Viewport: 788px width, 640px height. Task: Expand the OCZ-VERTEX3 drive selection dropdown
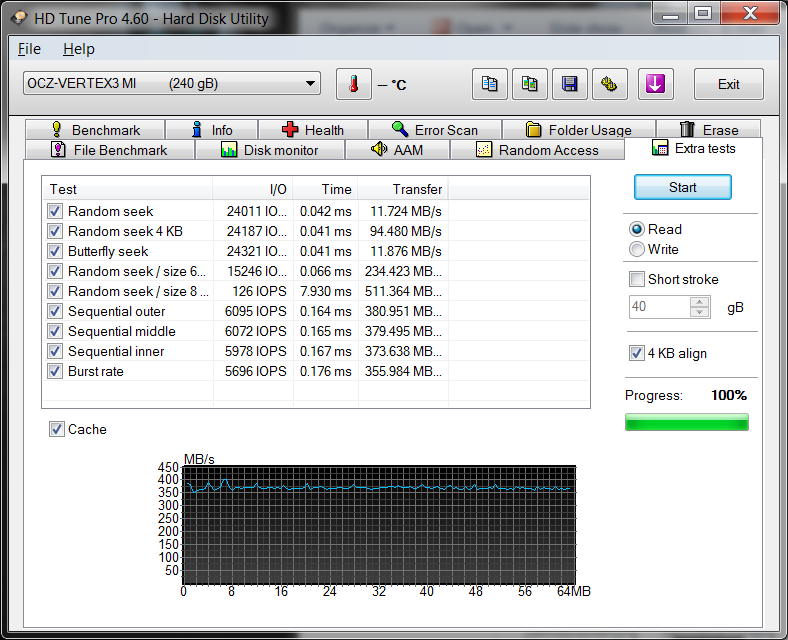click(310, 84)
